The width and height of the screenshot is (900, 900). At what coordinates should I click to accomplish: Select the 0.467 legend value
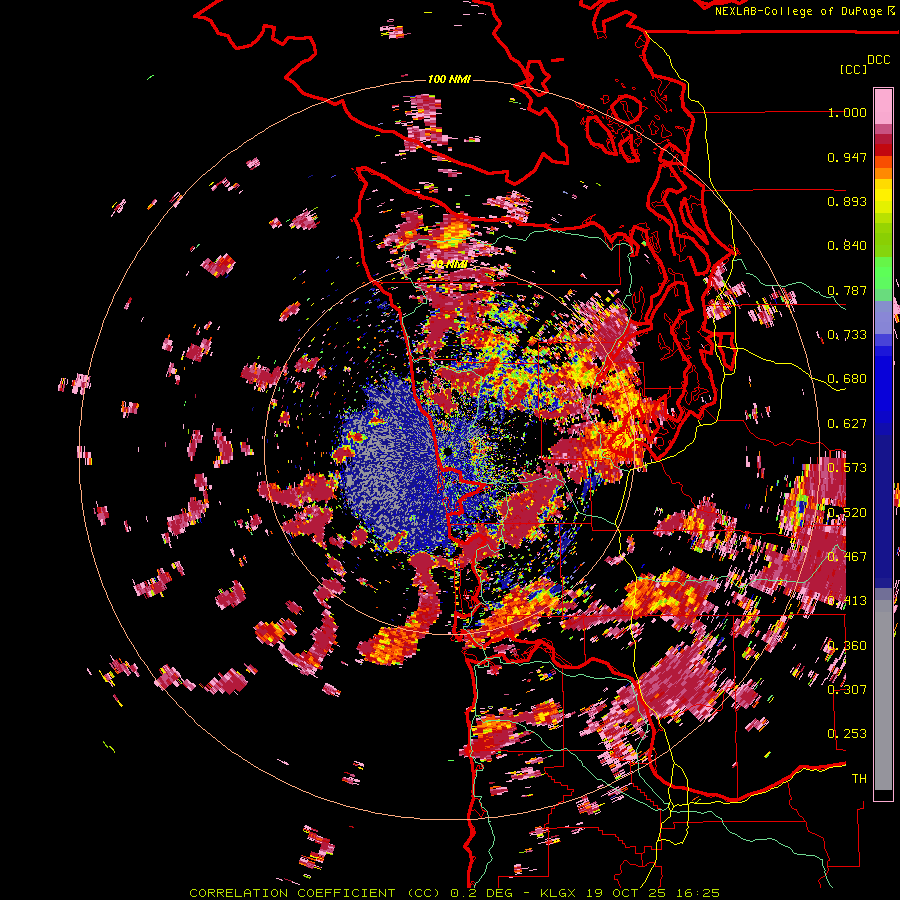pyautogui.click(x=847, y=557)
